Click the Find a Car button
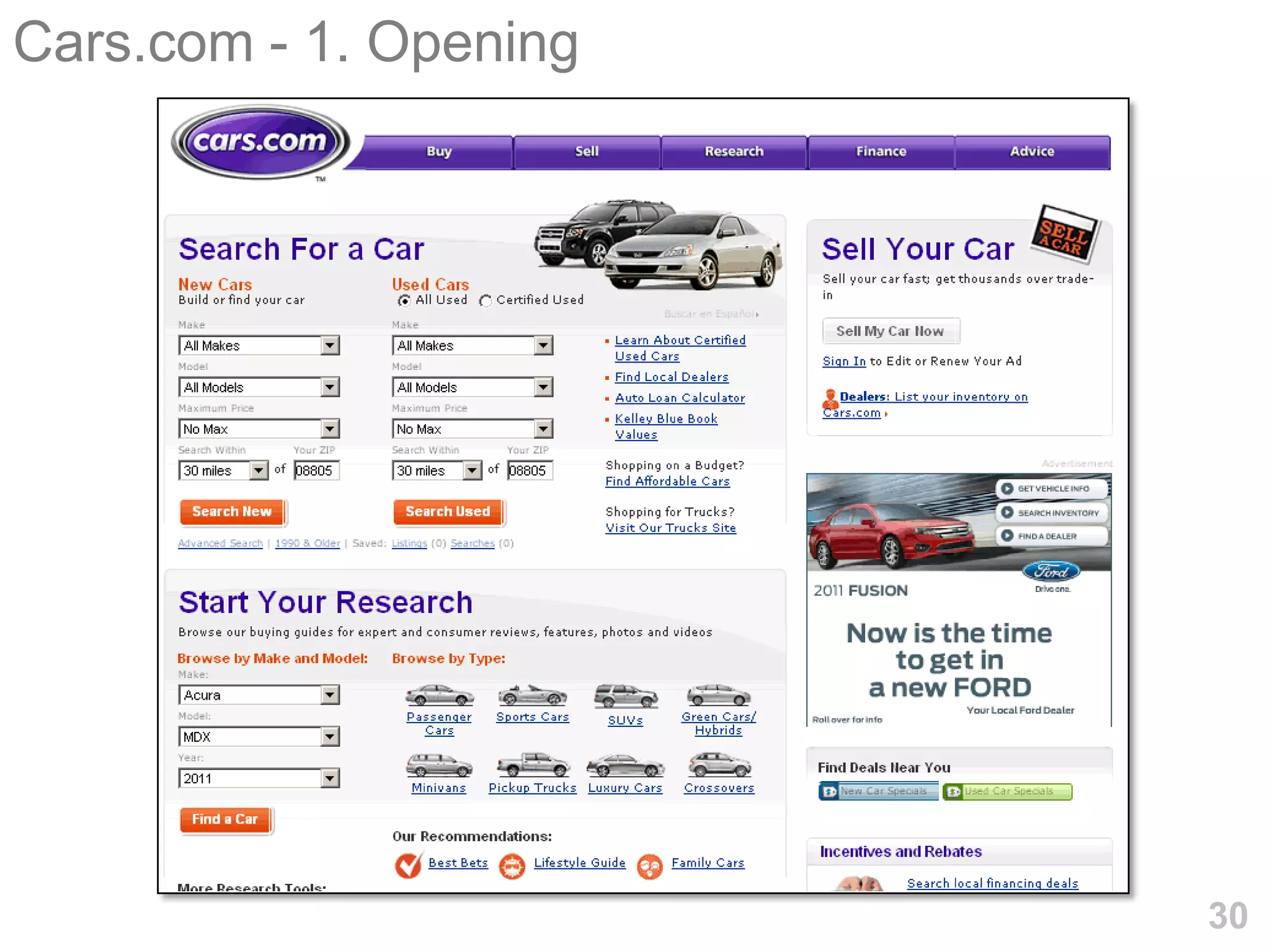 pyautogui.click(x=226, y=820)
